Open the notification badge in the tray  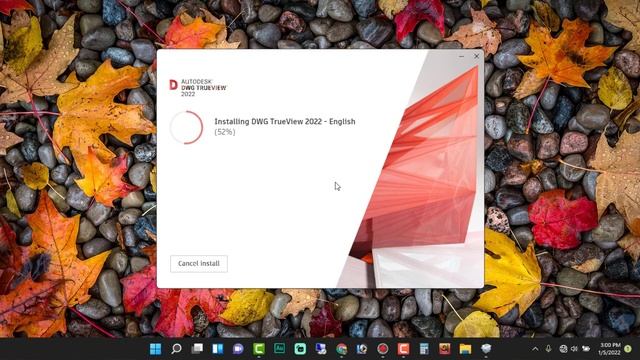point(628,349)
